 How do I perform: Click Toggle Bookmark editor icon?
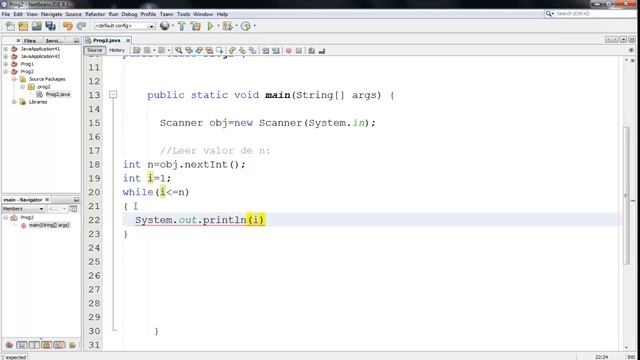point(253,51)
